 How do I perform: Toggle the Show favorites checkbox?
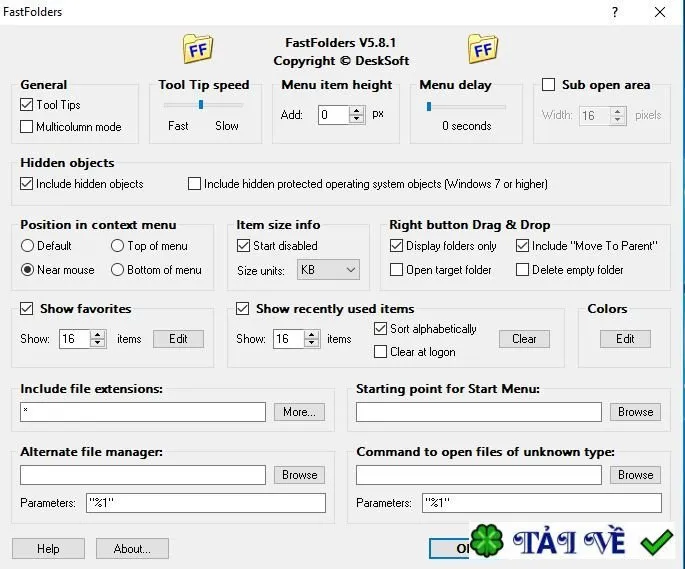pyautogui.click(x=26, y=309)
